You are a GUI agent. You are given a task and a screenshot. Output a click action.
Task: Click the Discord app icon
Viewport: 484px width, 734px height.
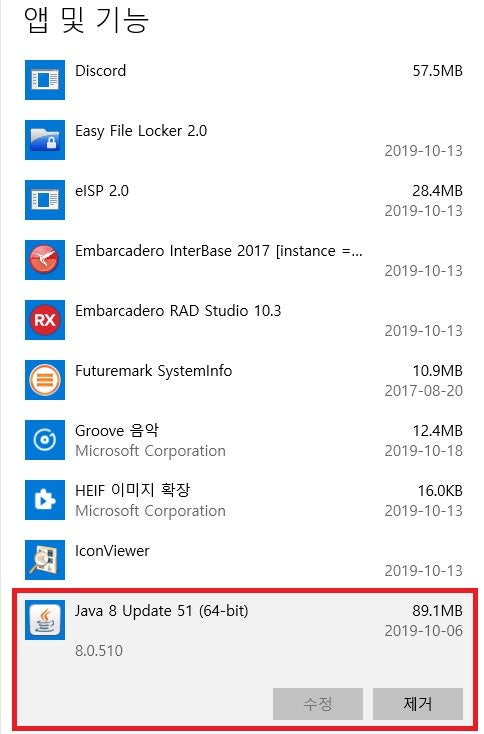45,80
